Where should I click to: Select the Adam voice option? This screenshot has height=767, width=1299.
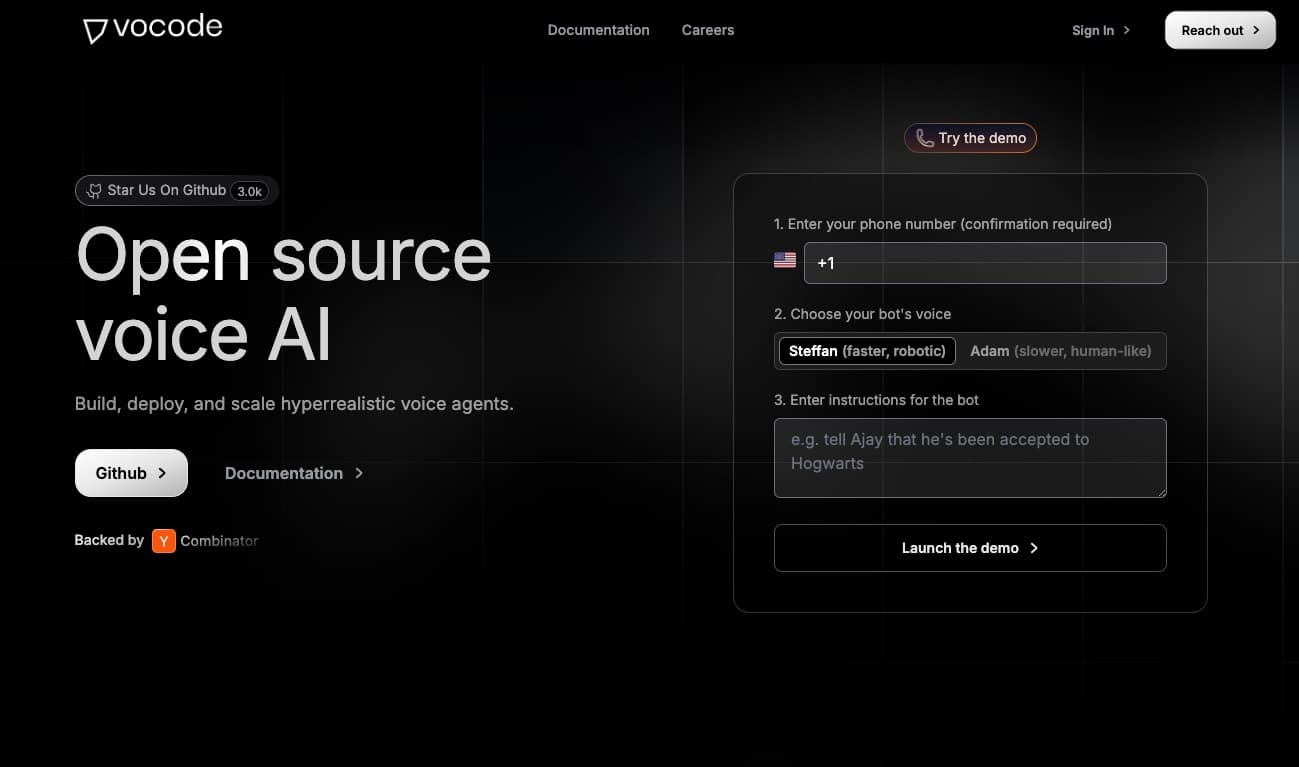1060,351
